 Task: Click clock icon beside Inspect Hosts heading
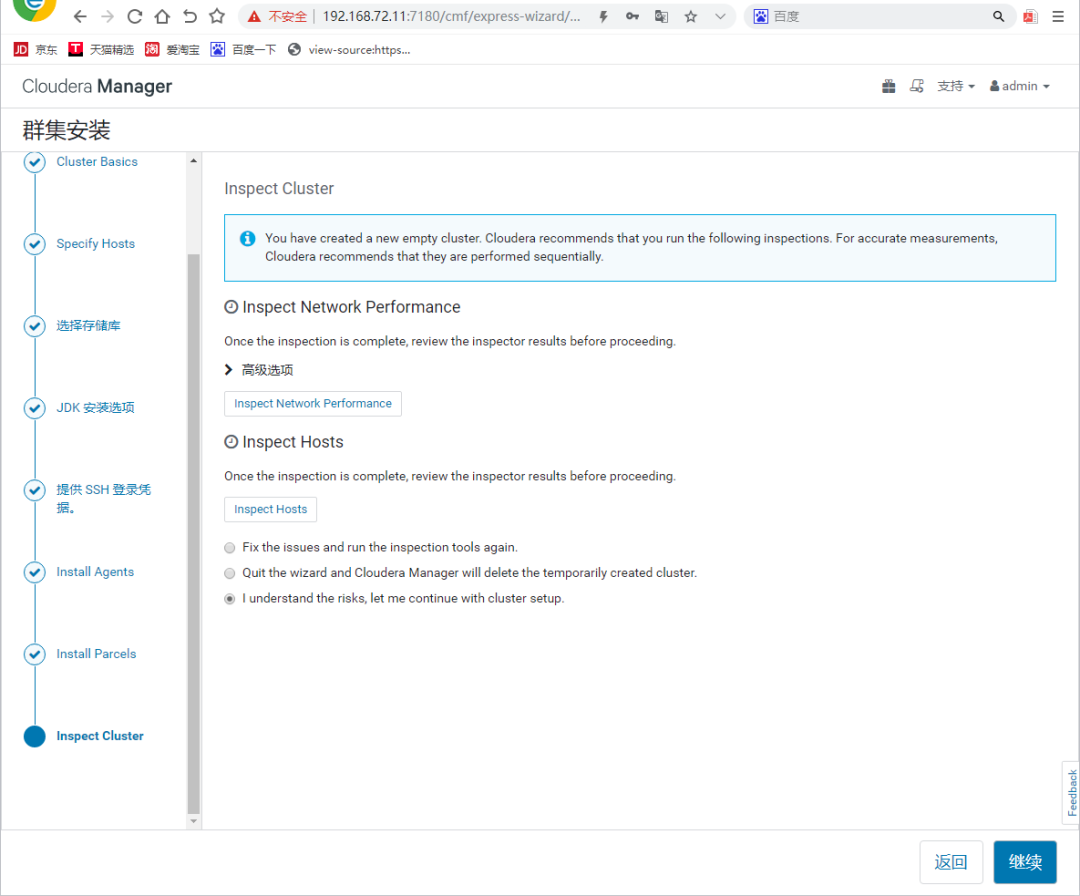(231, 442)
